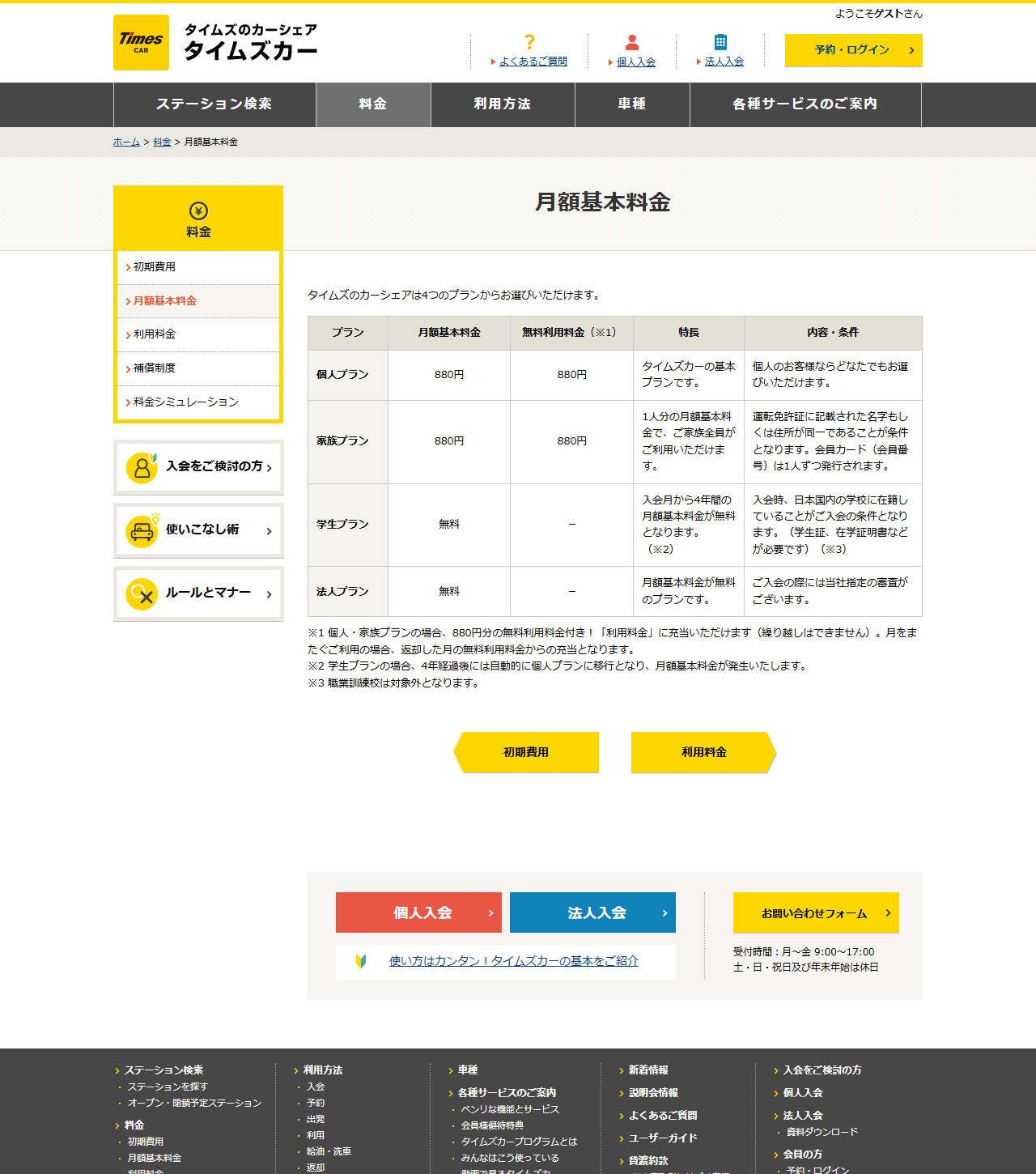Select 月額基本料金 in the sidebar menu
The width and height of the screenshot is (1036, 1174).
[198, 301]
